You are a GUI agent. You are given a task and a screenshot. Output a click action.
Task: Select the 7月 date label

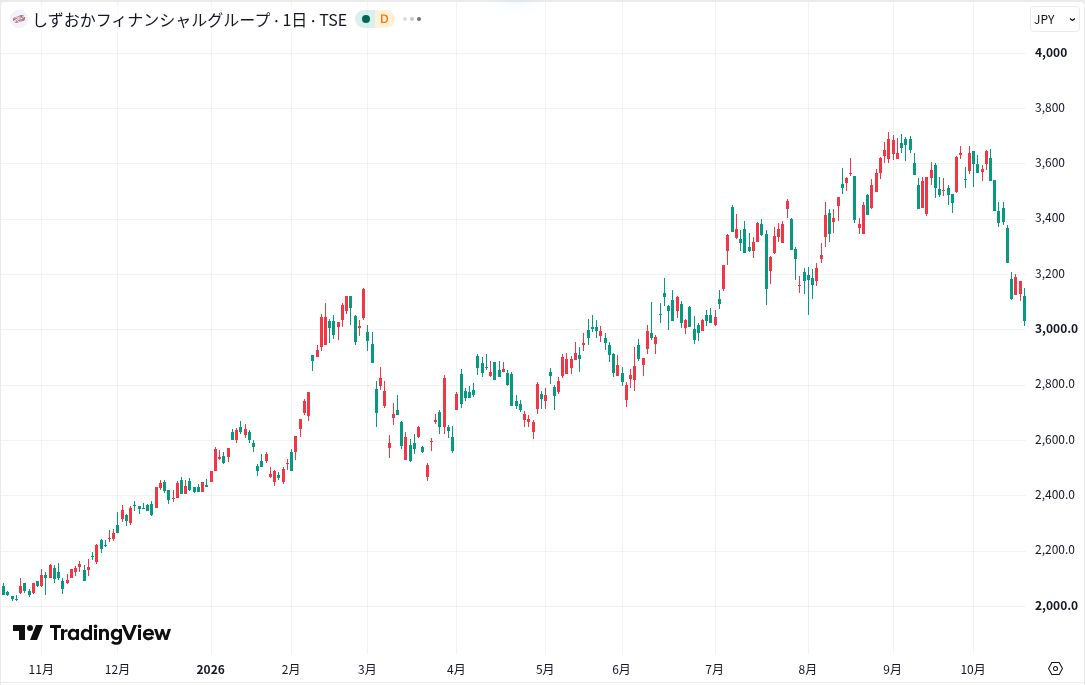click(x=714, y=670)
